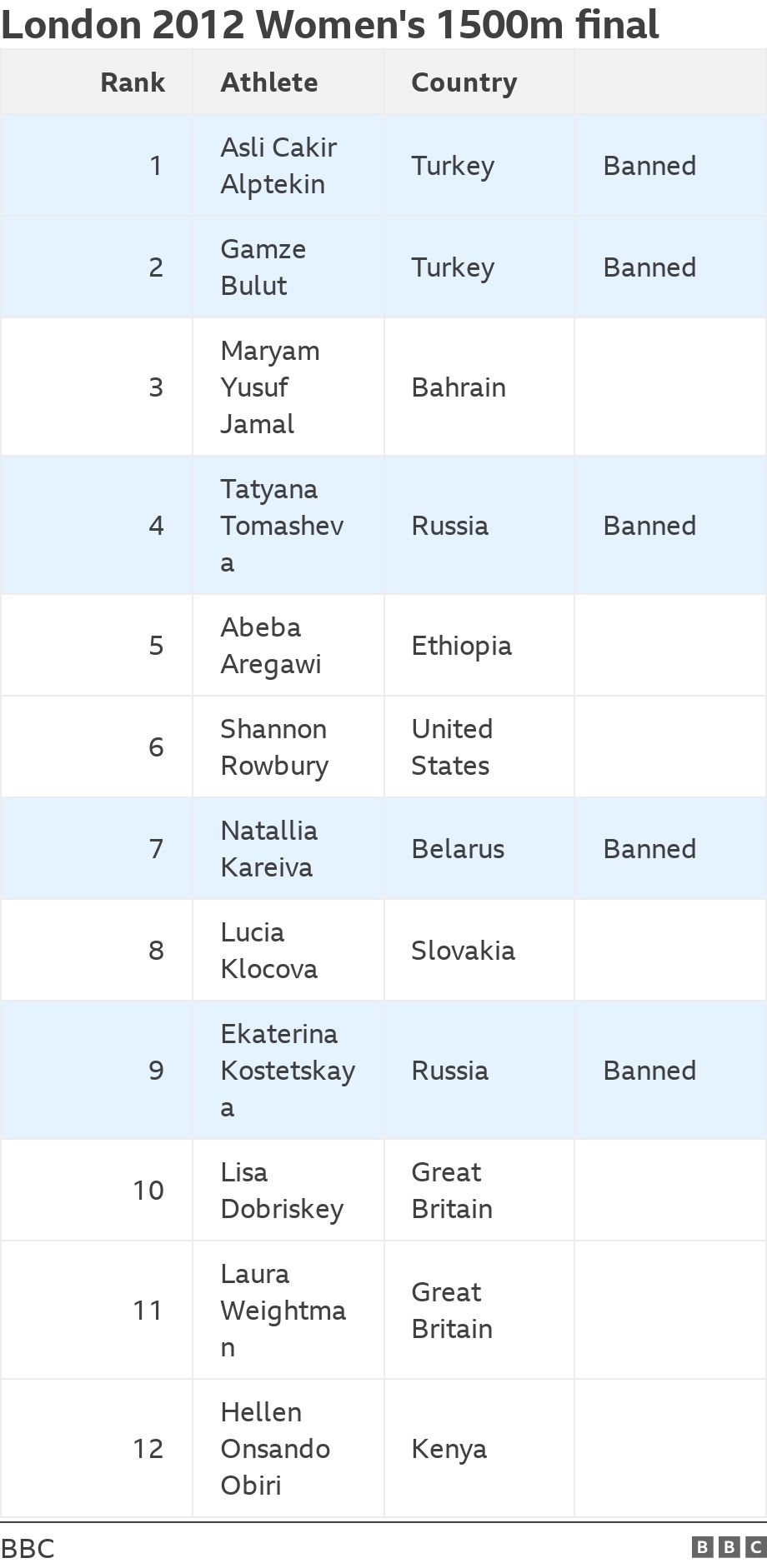Click Slovakia country cell
This screenshot has height=1568, width=767.
479,951
